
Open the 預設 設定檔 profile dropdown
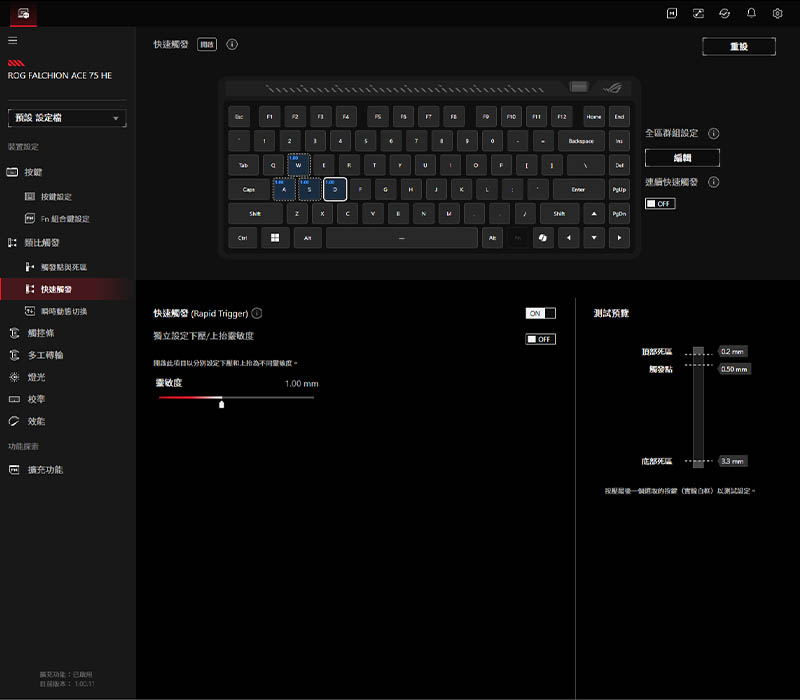[66, 118]
